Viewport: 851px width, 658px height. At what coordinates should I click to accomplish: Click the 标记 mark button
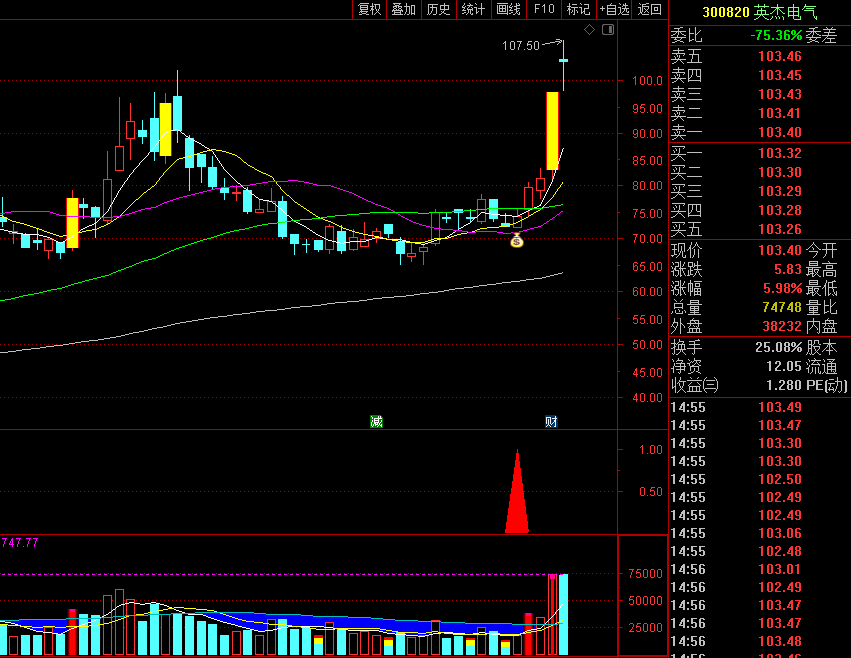(x=579, y=9)
